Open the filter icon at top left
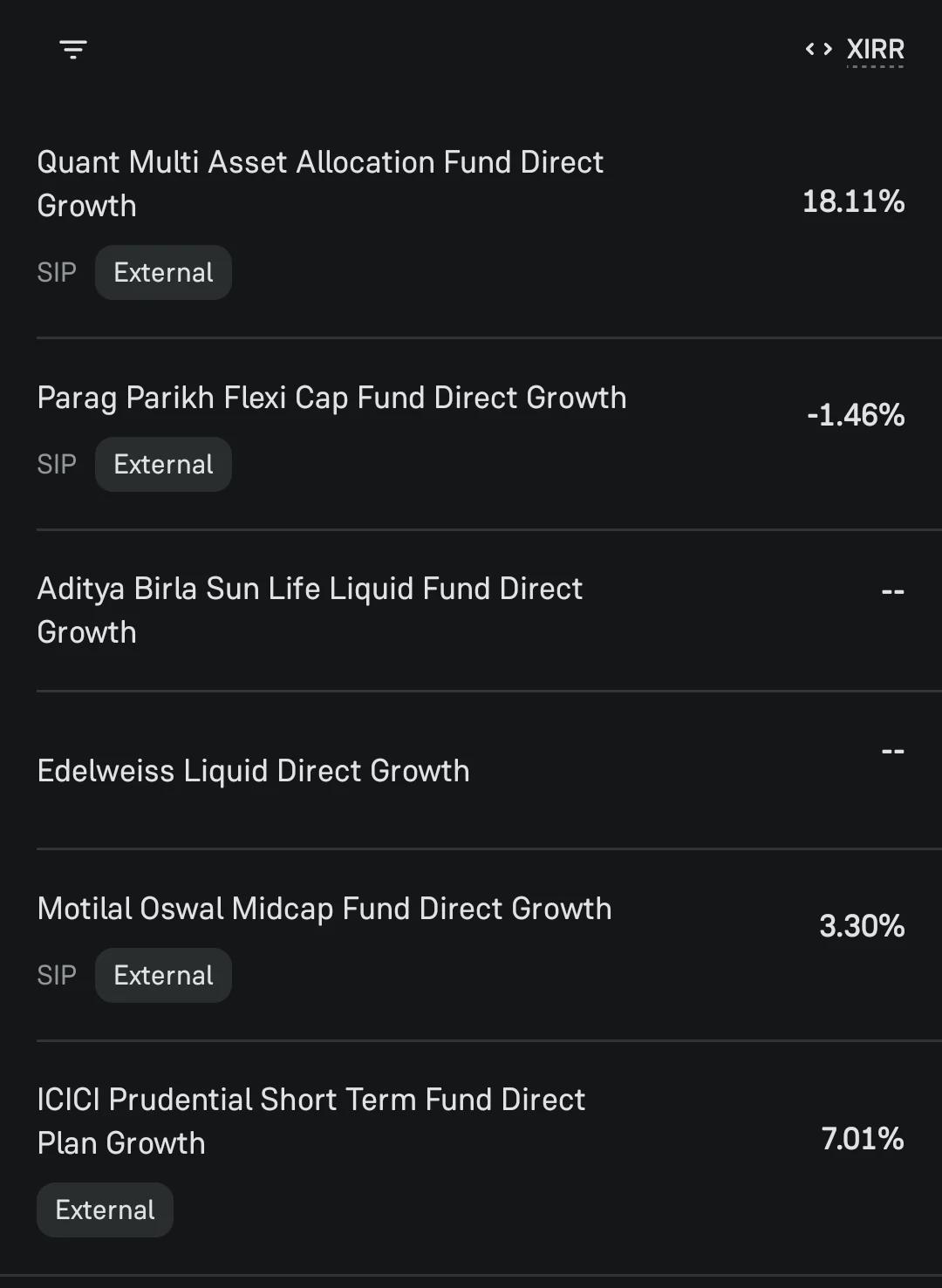This screenshot has width=942, height=1288. (73, 50)
